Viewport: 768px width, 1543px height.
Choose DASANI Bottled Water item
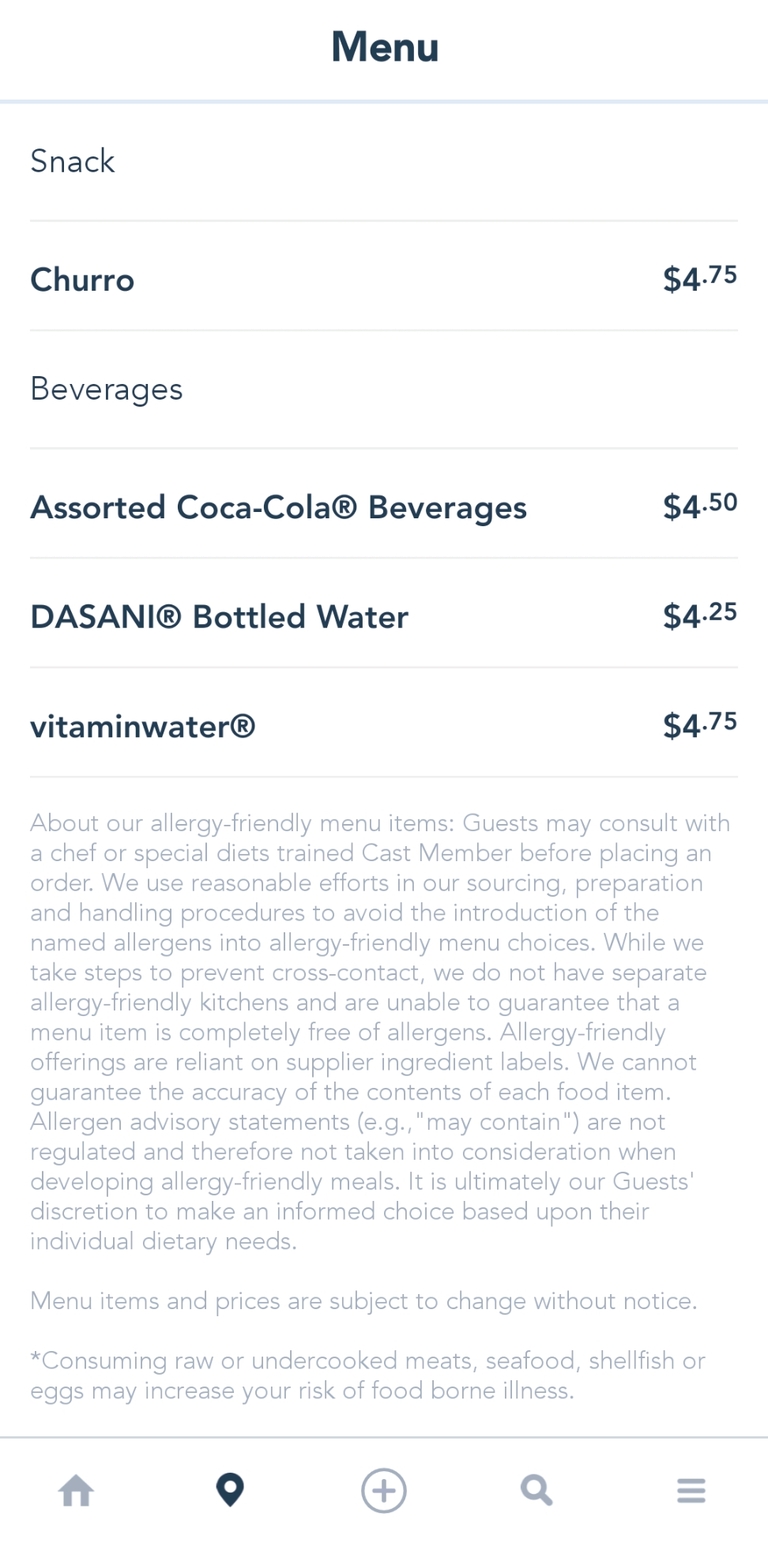point(219,617)
